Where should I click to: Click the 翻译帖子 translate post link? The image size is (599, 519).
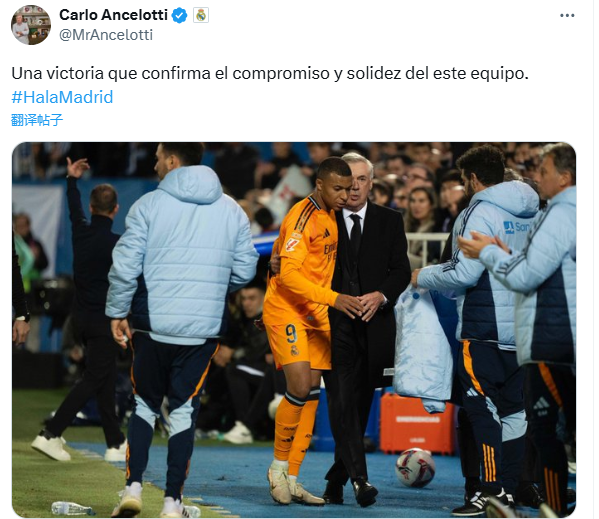point(37,120)
